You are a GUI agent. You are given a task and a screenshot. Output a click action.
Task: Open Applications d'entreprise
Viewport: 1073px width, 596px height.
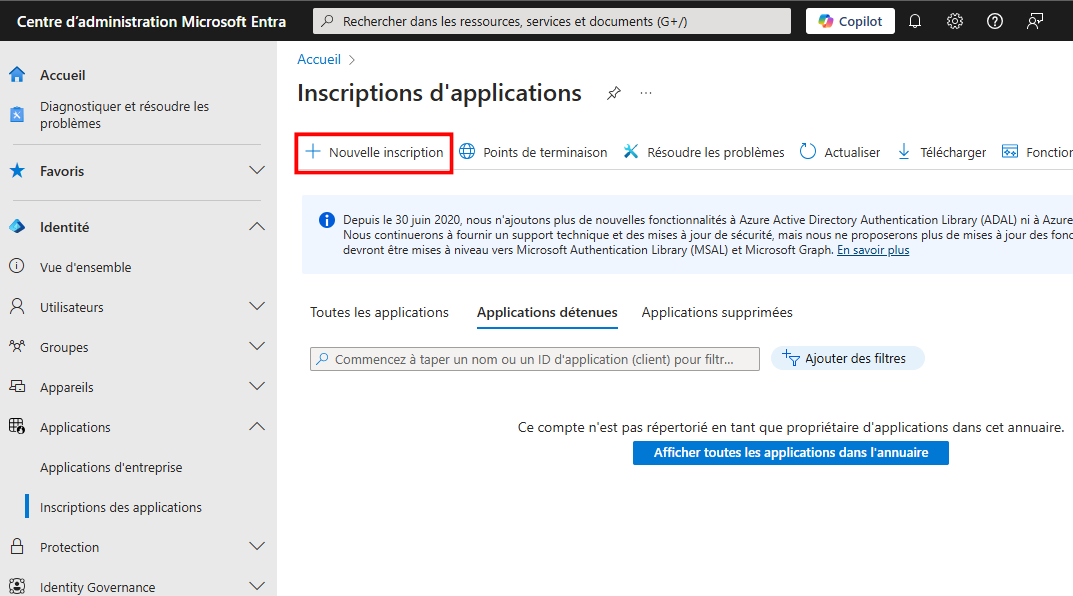[x=111, y=467]
